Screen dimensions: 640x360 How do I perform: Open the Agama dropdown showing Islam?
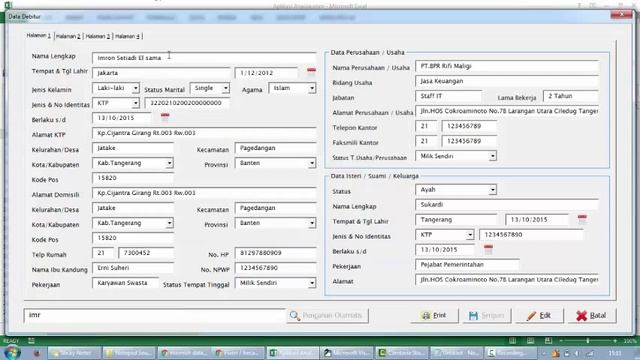312,88
